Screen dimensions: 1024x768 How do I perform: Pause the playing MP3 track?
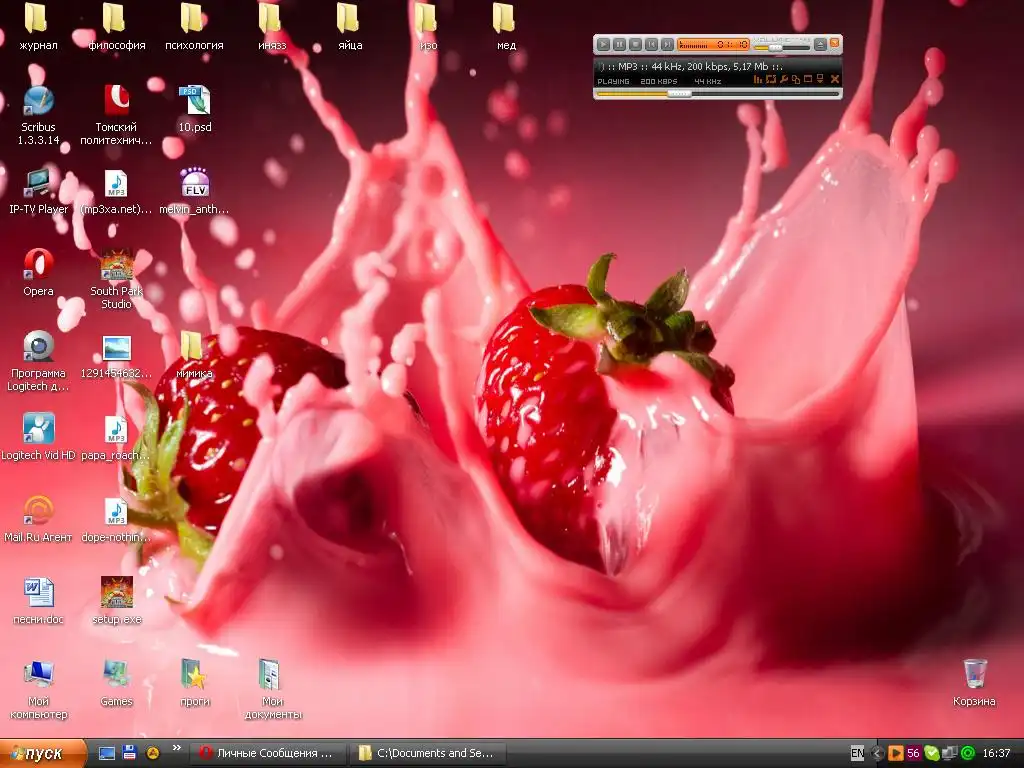[619, 44]
